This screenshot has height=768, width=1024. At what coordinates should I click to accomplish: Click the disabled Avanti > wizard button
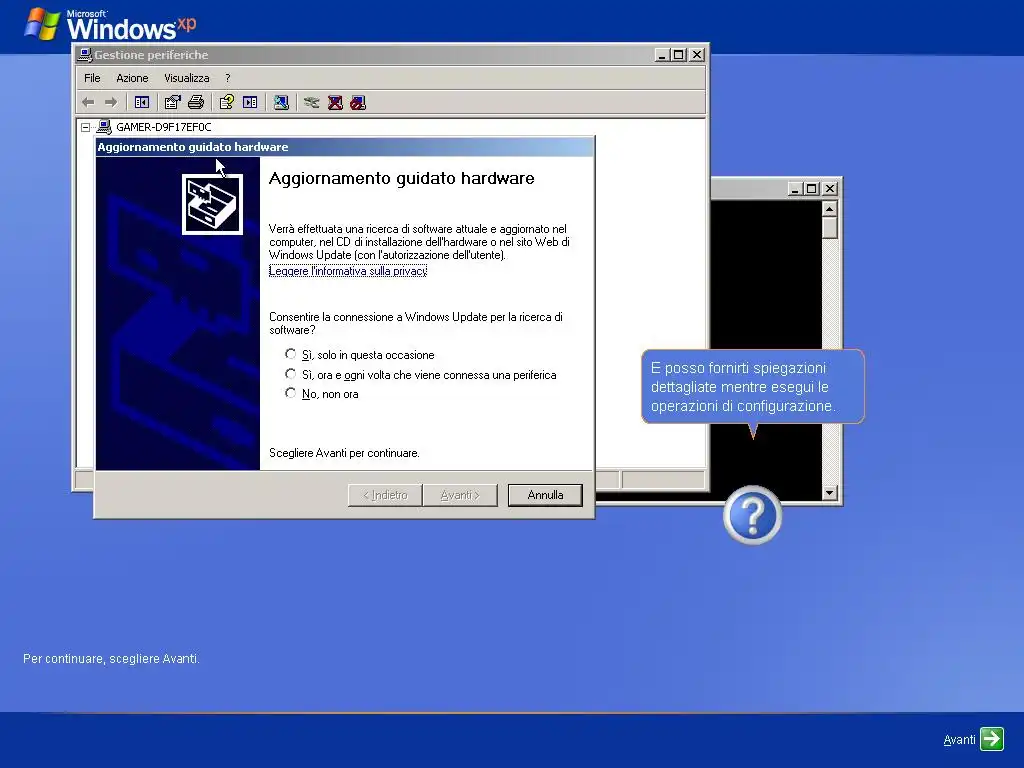(460, 495)
